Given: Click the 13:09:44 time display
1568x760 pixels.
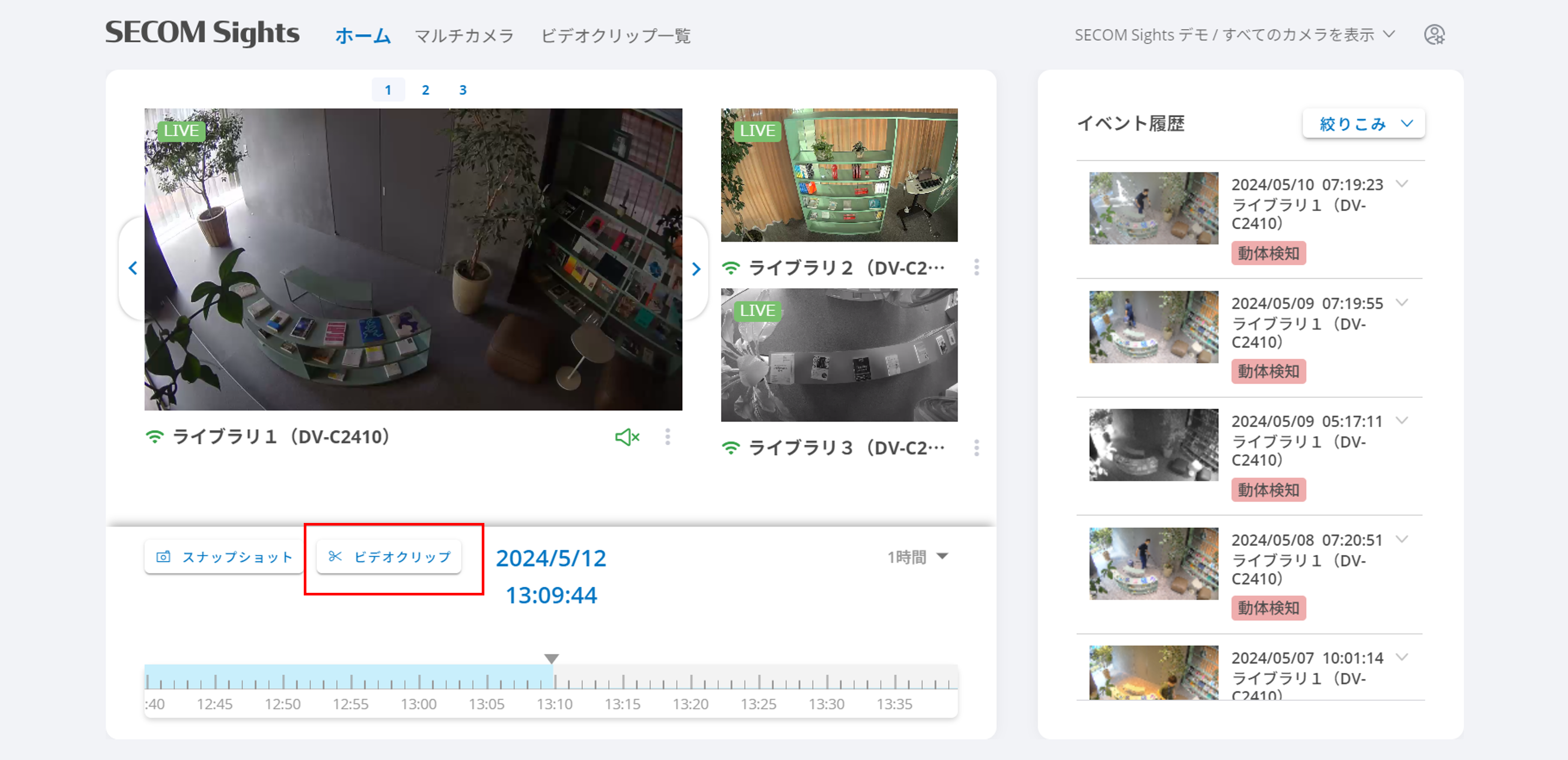Looking at the screenshot, I should [551, 595].
